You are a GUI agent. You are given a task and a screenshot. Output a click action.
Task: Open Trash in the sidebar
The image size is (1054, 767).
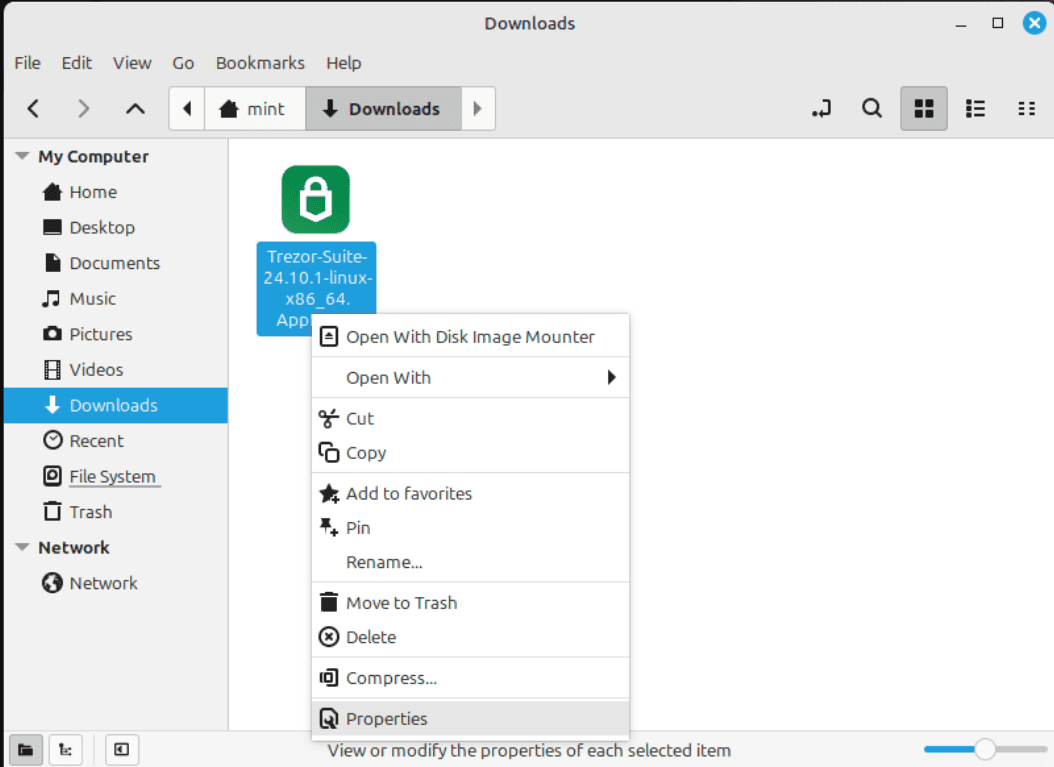[116, 512]
